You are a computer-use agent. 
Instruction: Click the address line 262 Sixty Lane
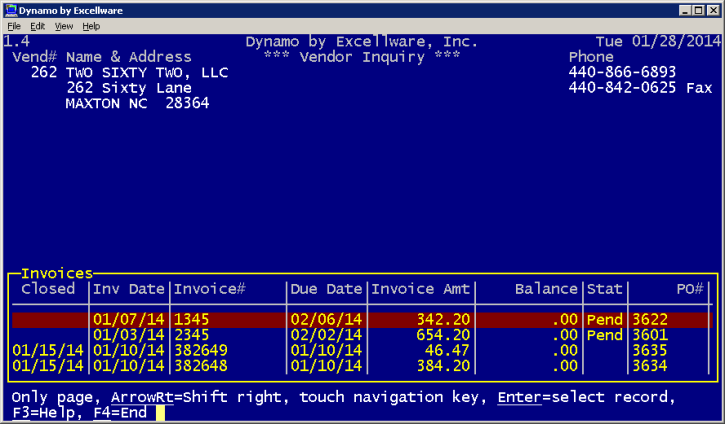pos(129,88)
